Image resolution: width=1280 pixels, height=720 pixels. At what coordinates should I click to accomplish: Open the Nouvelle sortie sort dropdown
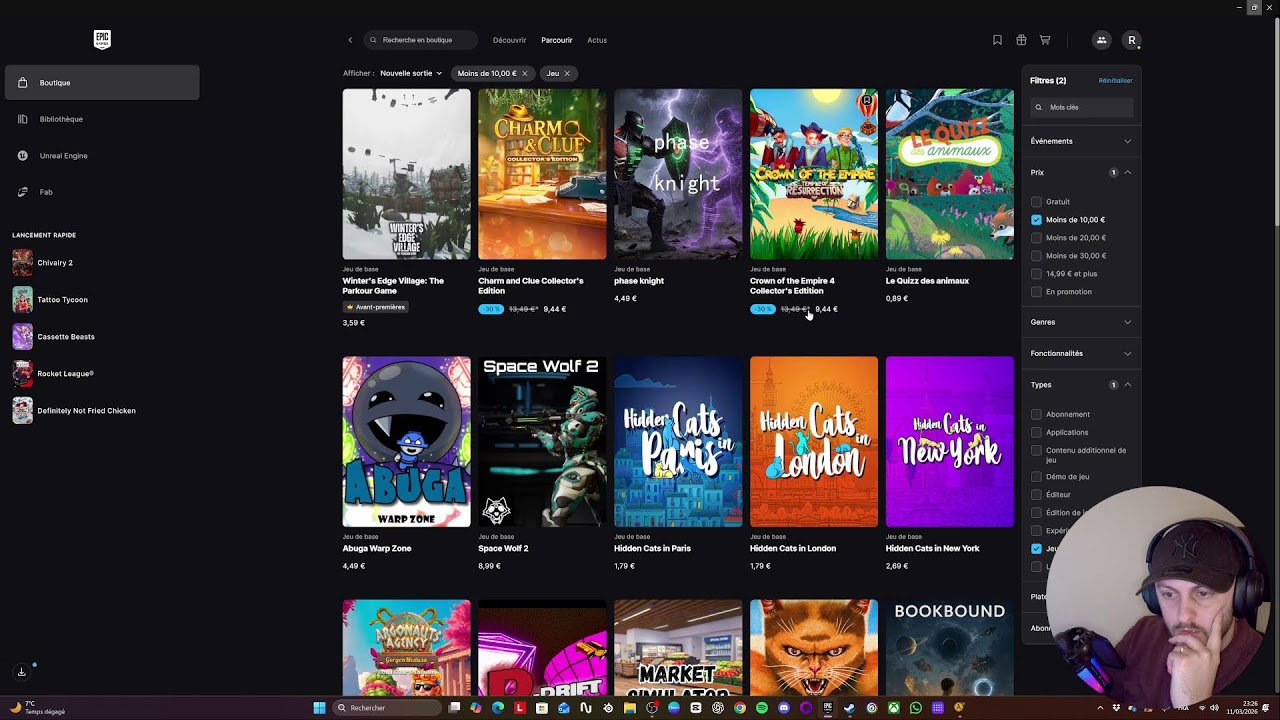point(411,73)
